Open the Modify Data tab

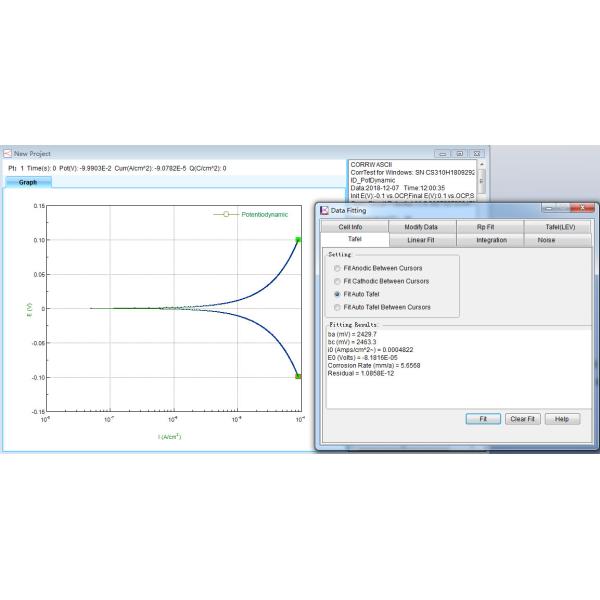pos(421,227)
